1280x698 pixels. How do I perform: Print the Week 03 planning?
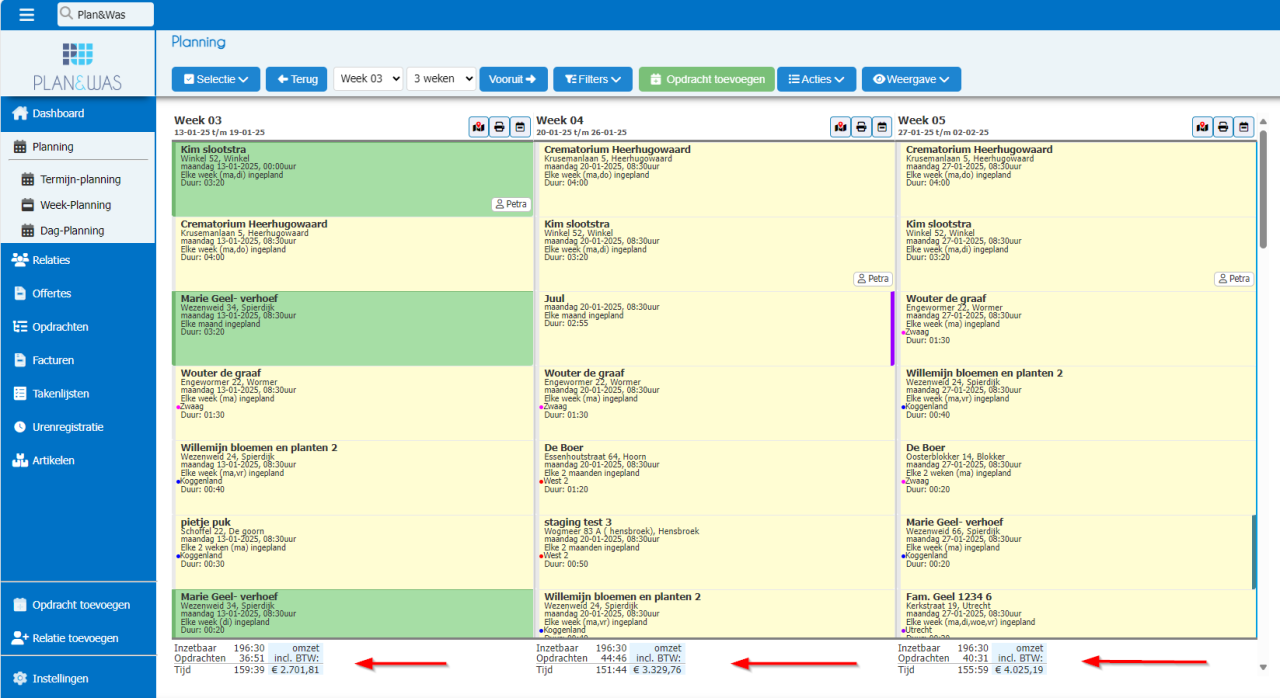click(x=500, y=127)
